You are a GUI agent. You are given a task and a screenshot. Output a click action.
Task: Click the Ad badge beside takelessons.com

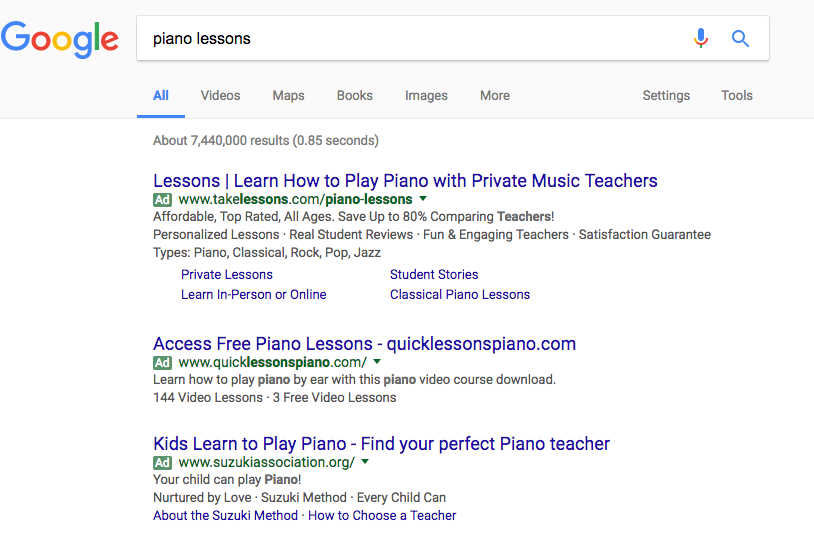(x=162, y=199)
